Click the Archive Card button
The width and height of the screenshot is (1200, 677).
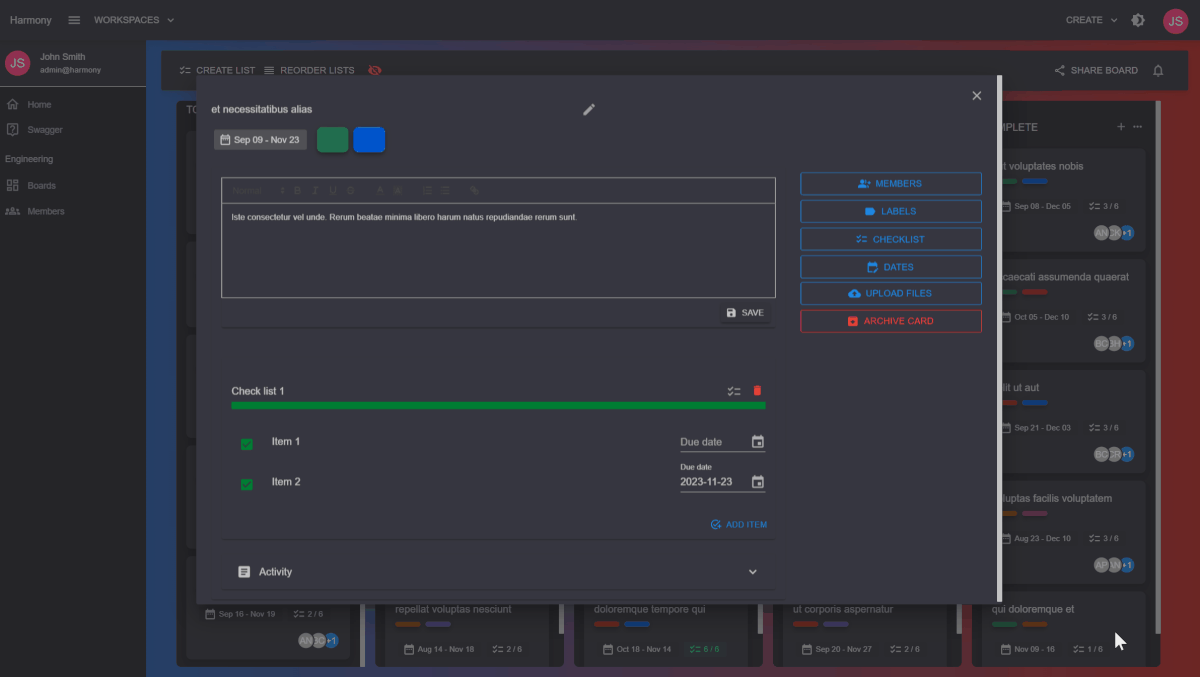pyautogui.click(x=890, y=321)
